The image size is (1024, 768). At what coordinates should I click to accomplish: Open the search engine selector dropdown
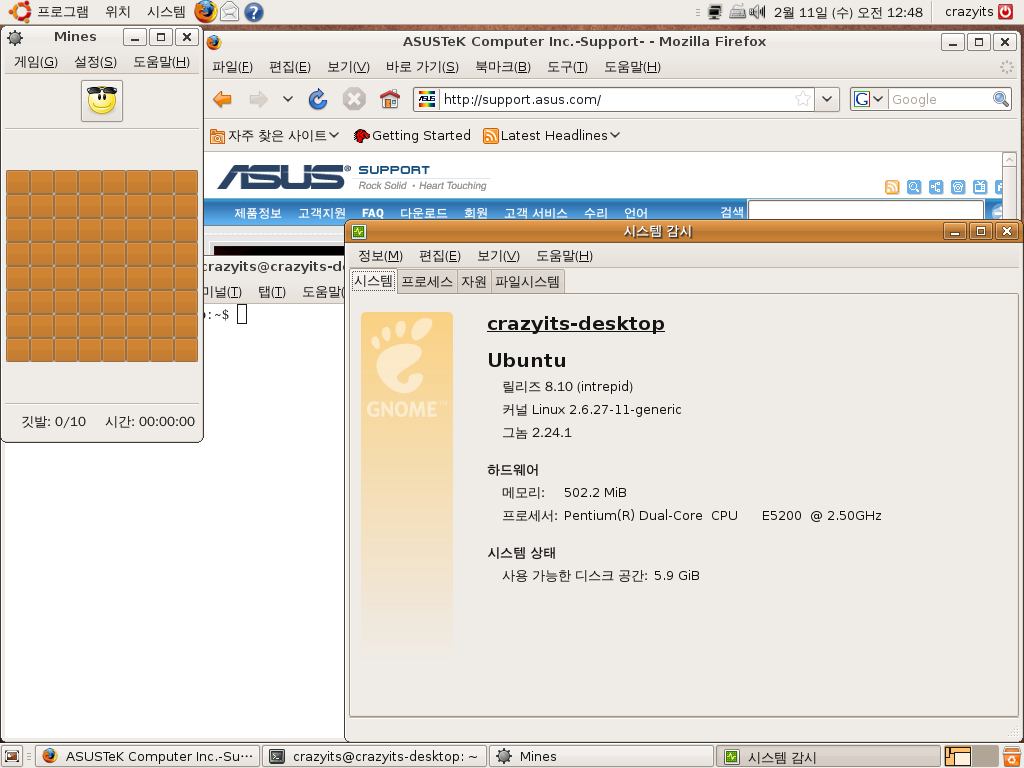tap(869, 99)
